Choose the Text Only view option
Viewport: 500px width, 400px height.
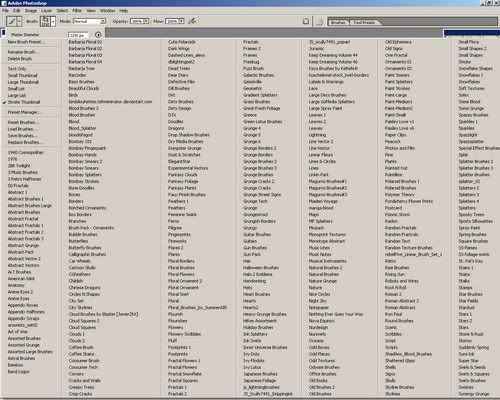coord(17,69)
